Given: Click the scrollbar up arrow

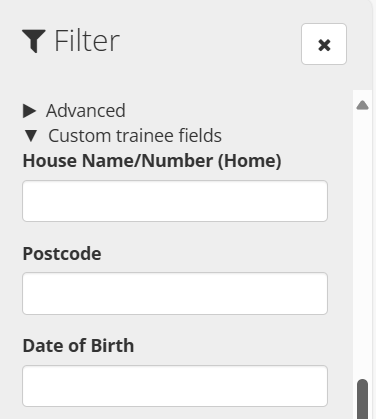Looking at the screenshot, I should click(x=362, y=105).
